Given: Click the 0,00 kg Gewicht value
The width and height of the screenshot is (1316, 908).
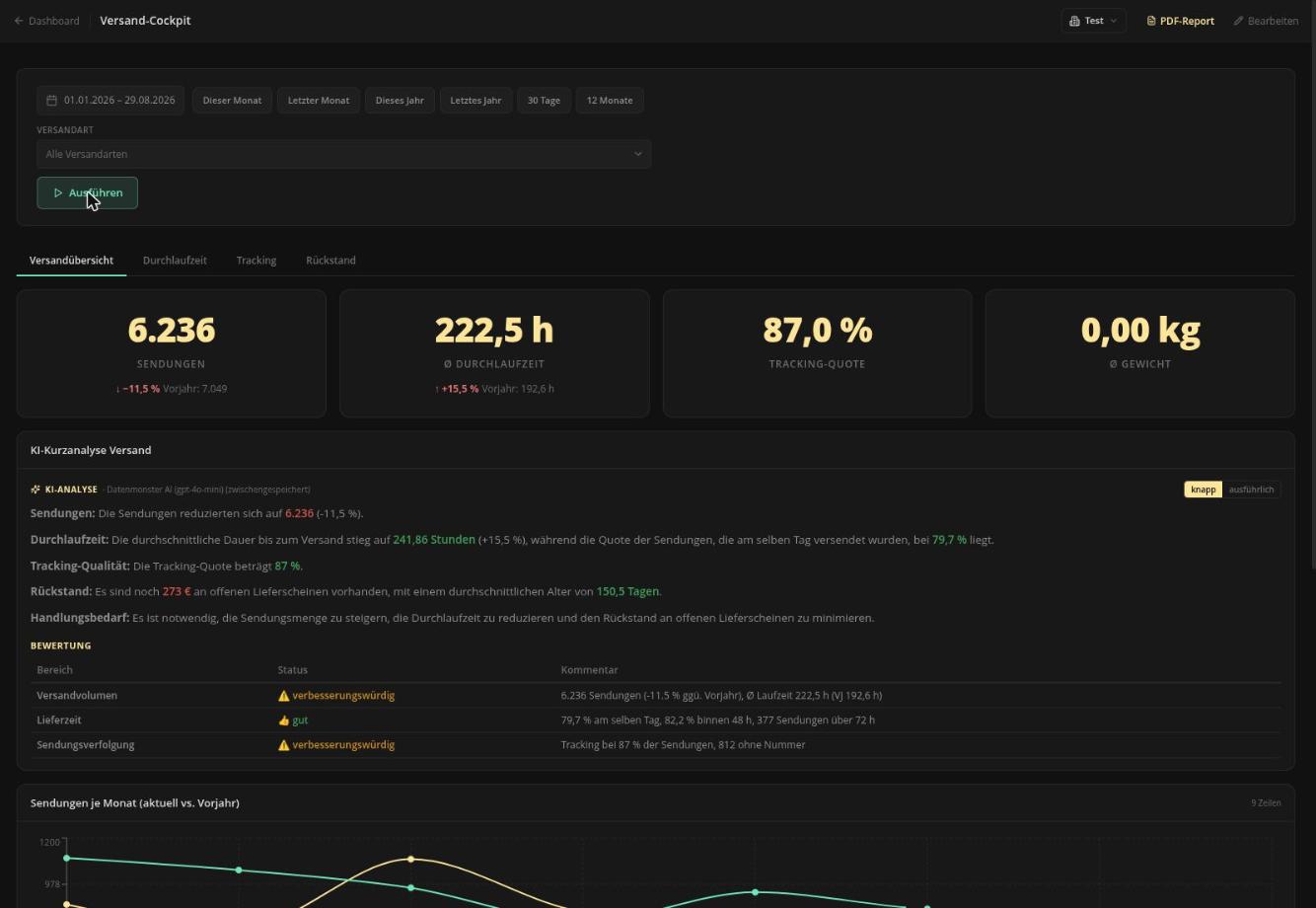Looking at the screenshot, I should 1140,330.
